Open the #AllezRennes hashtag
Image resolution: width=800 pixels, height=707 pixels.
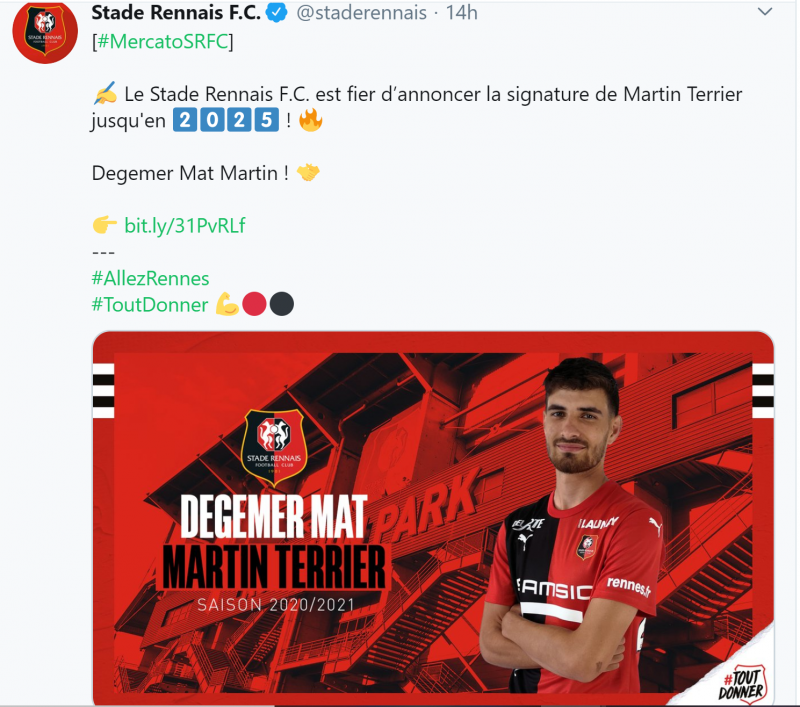coord(151,279)
